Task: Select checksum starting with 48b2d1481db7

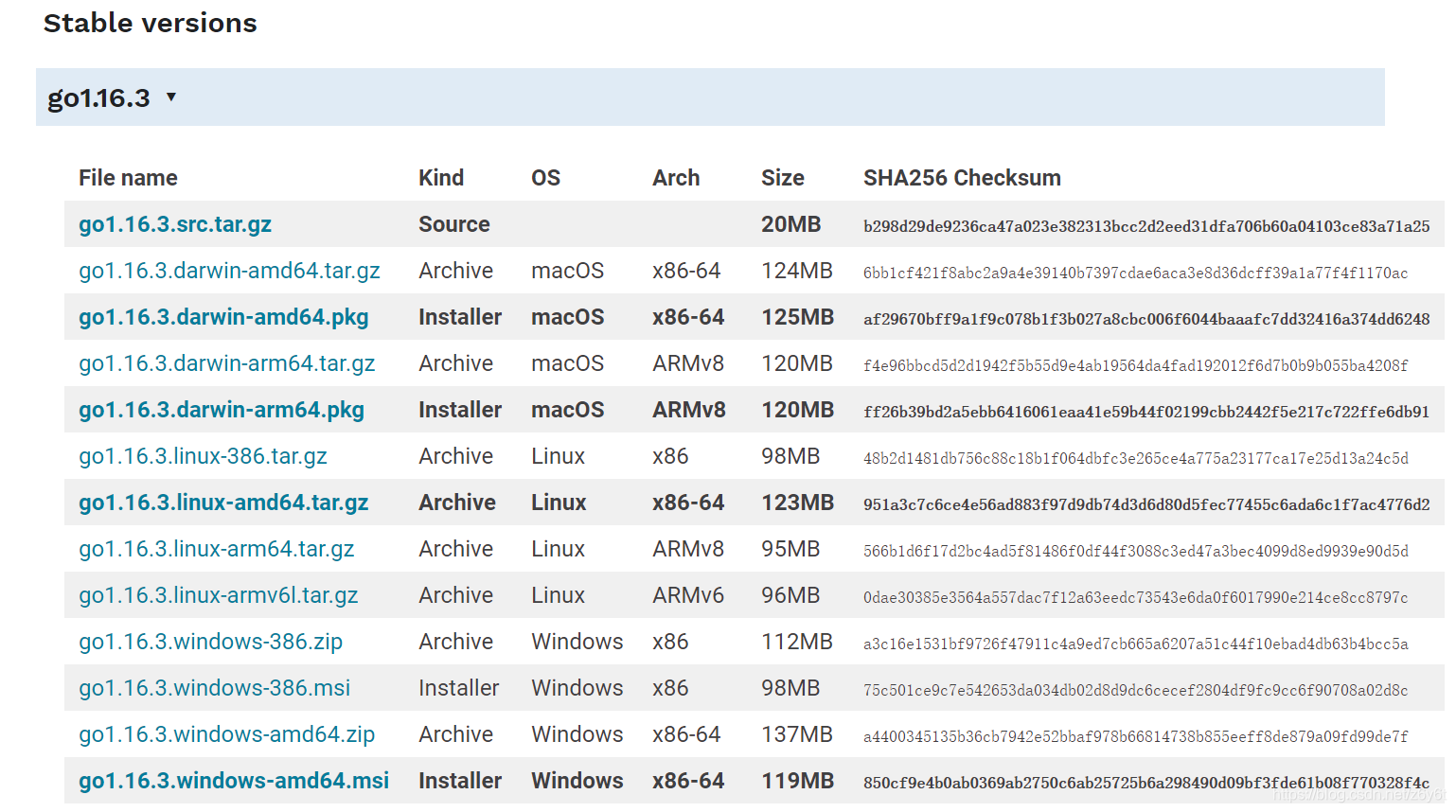Action: tap(1136, 458)
